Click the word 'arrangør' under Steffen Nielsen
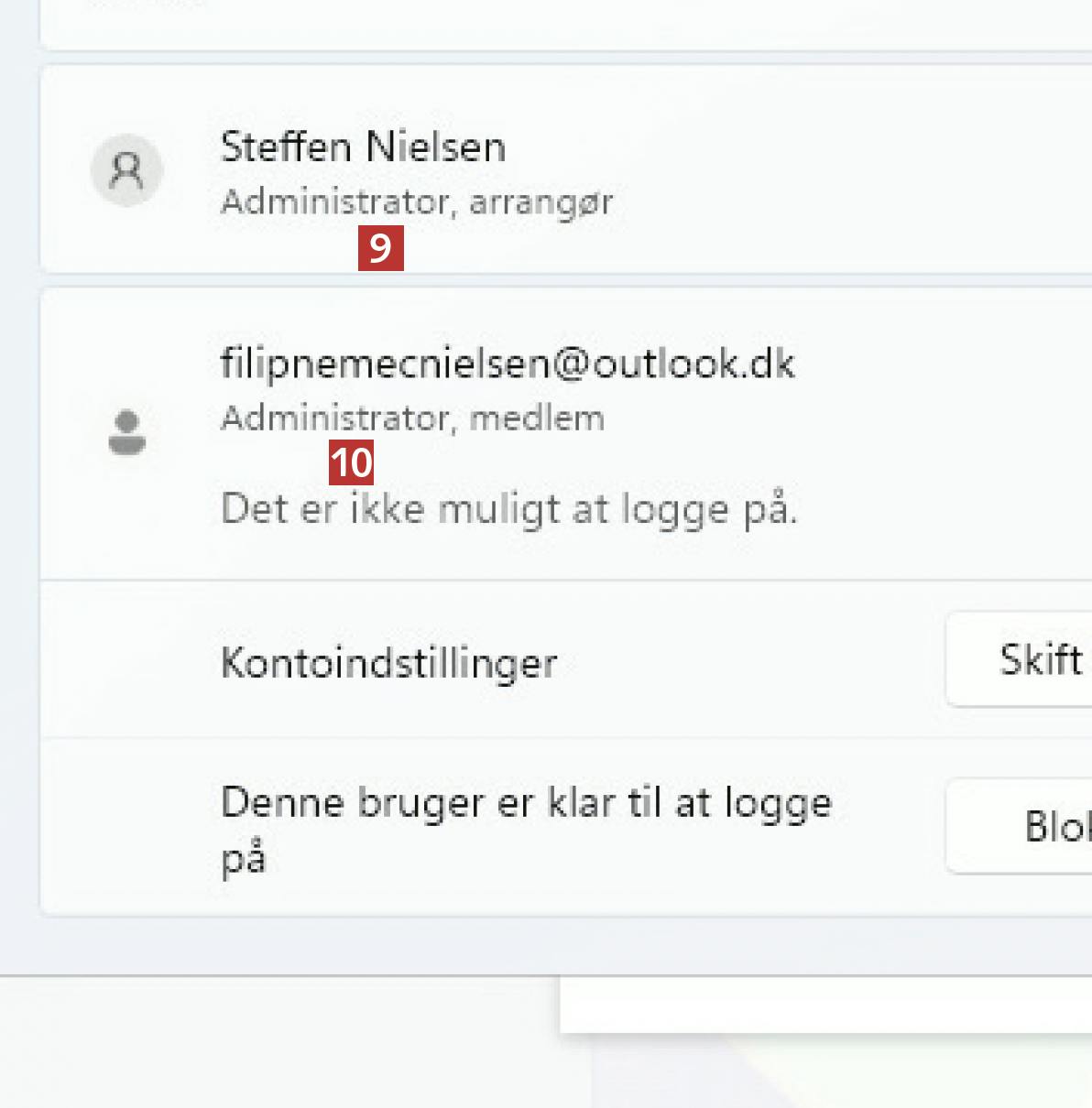The image size is (1092, 1108). pos(541,201)
